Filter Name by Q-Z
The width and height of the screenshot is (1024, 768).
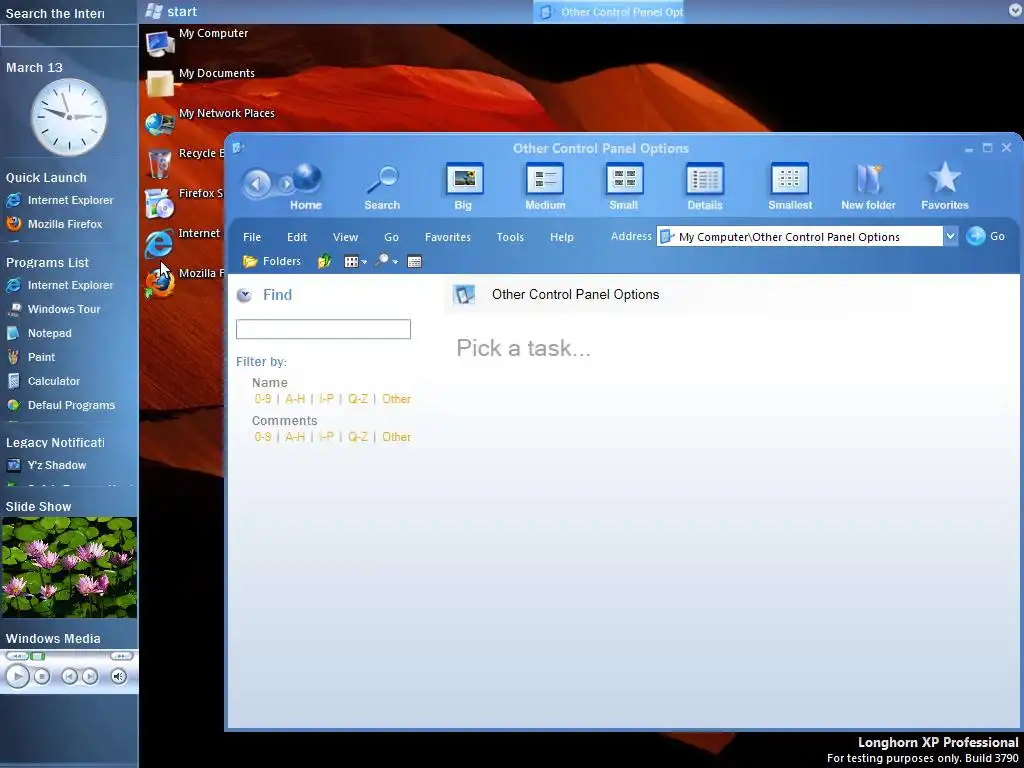tap(358, 398)
